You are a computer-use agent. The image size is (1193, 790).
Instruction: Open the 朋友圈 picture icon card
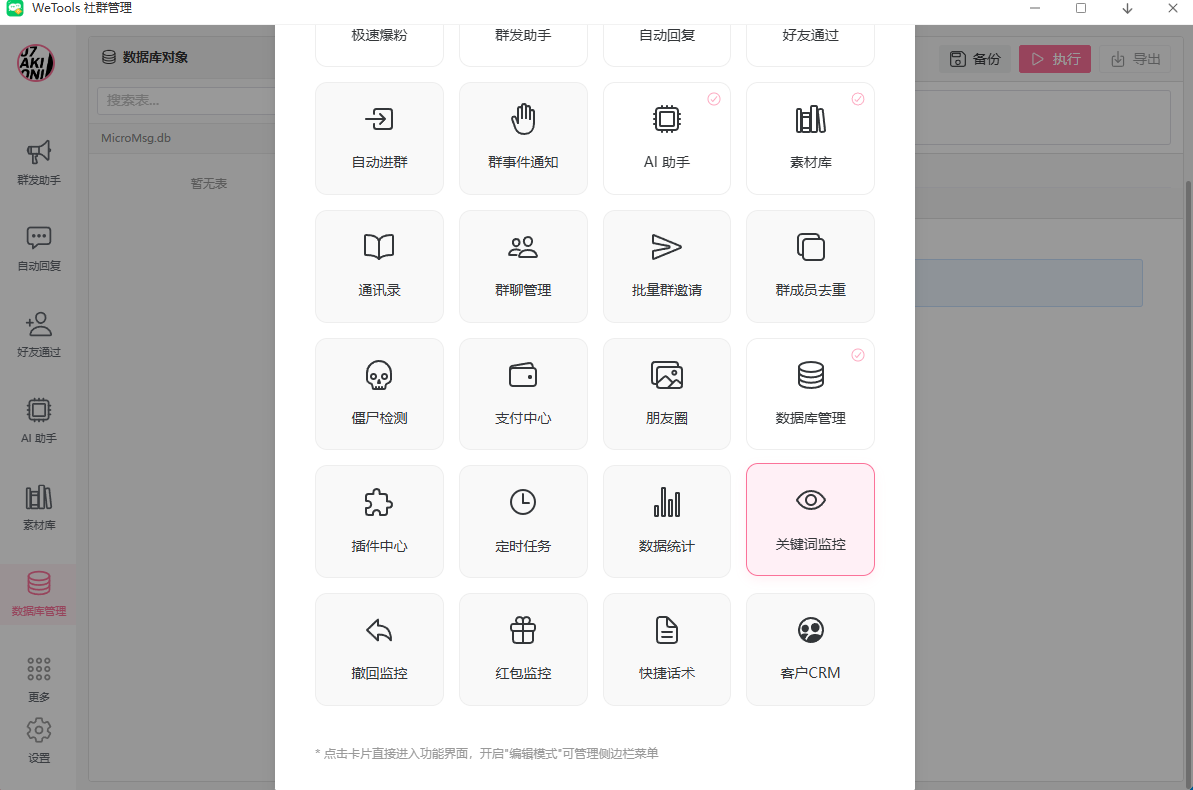(x=666, y=394)
